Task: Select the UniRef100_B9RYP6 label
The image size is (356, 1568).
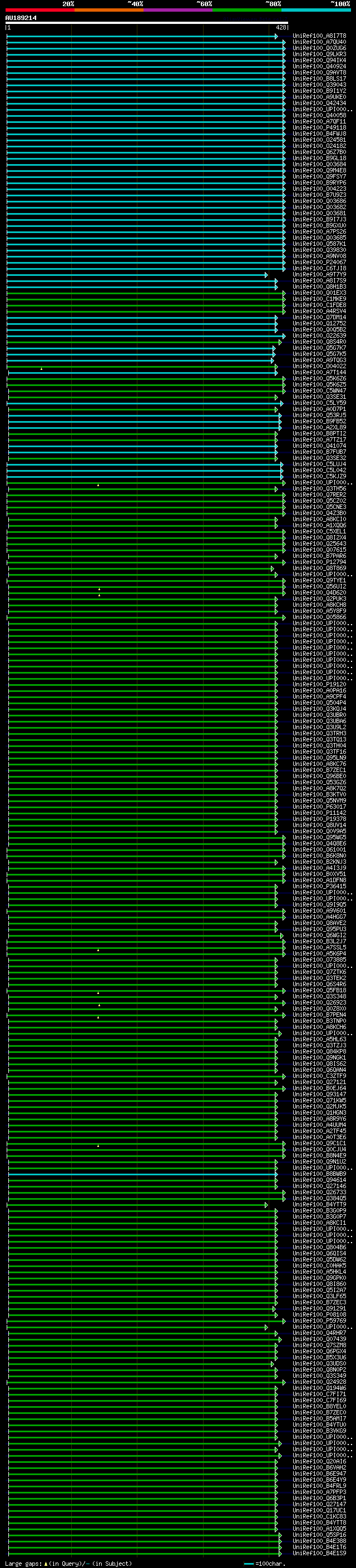Action: (319, 182)
